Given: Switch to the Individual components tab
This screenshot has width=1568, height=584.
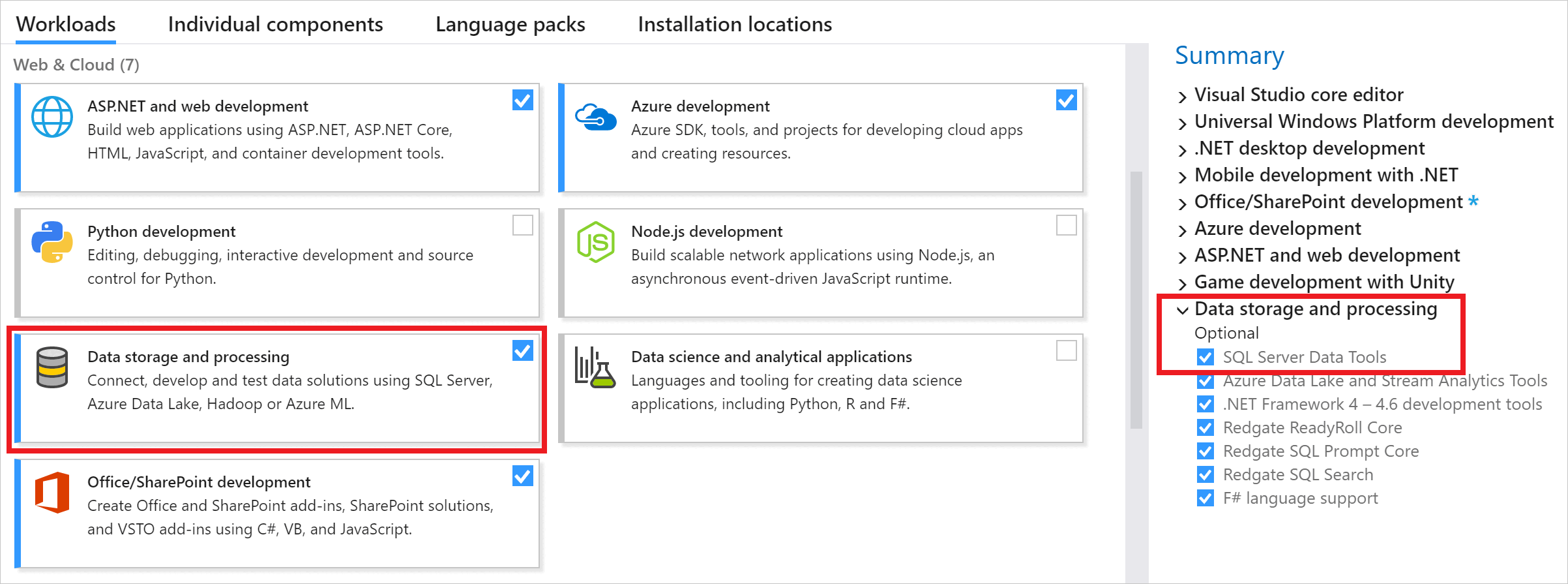Looking at the screenshot, I should [275, 25].
